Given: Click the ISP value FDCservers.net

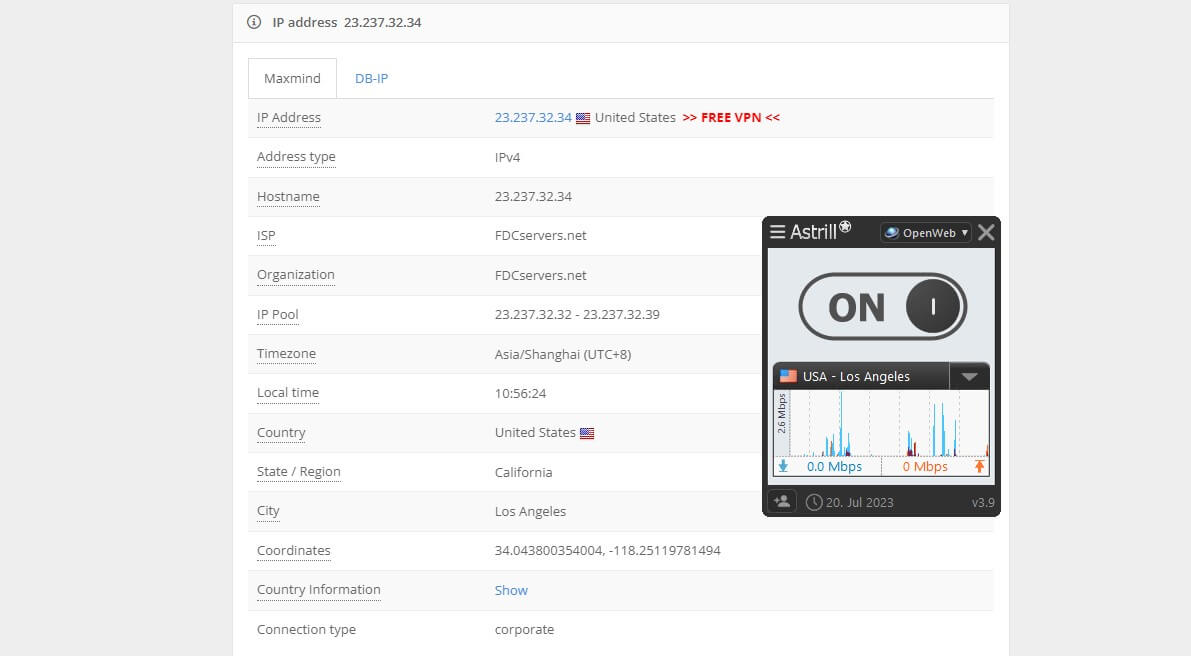Looking at the screenshot, I should (540, 235).
